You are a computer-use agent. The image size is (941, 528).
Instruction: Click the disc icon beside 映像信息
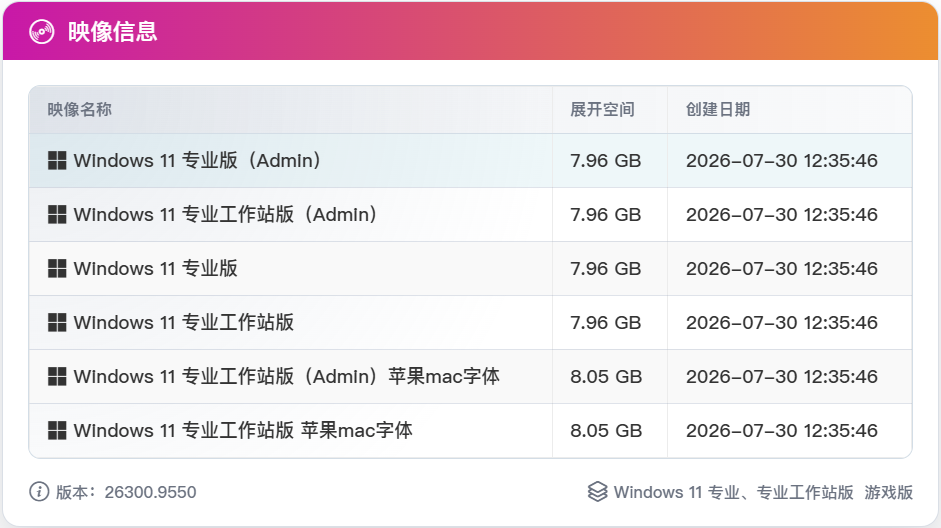[41, 32]
